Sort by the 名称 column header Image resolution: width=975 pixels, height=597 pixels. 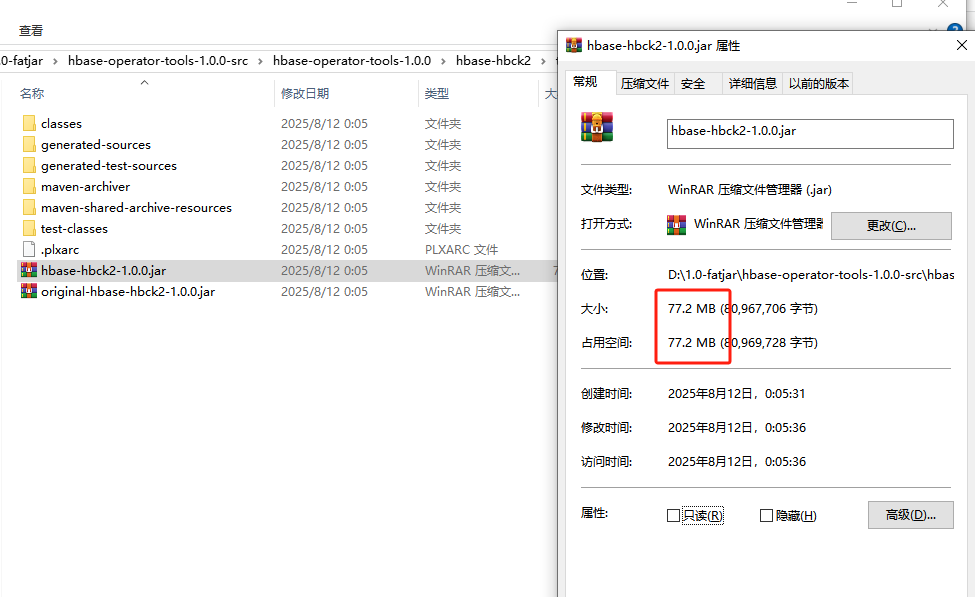click(x=32, y=94)
